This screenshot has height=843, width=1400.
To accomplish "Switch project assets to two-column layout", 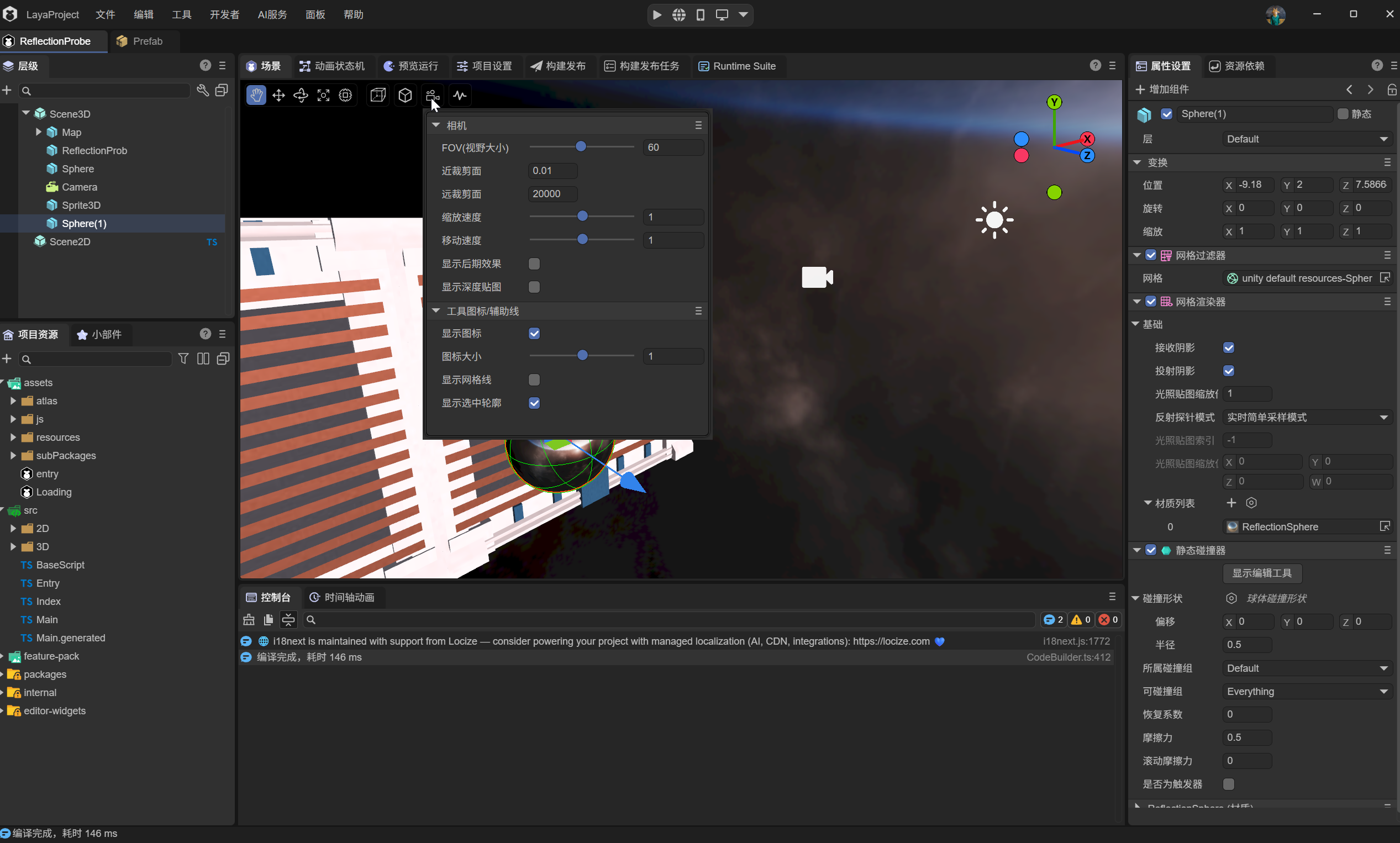I will coord(203,359).
